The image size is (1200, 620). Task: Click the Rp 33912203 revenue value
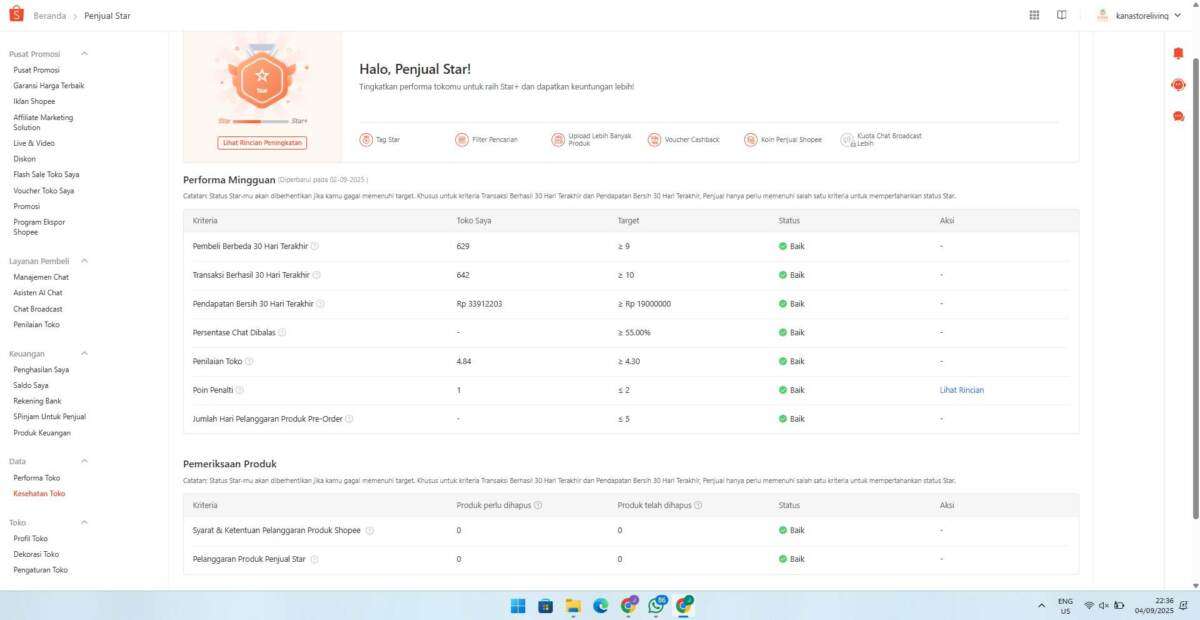tap(480, 304)
